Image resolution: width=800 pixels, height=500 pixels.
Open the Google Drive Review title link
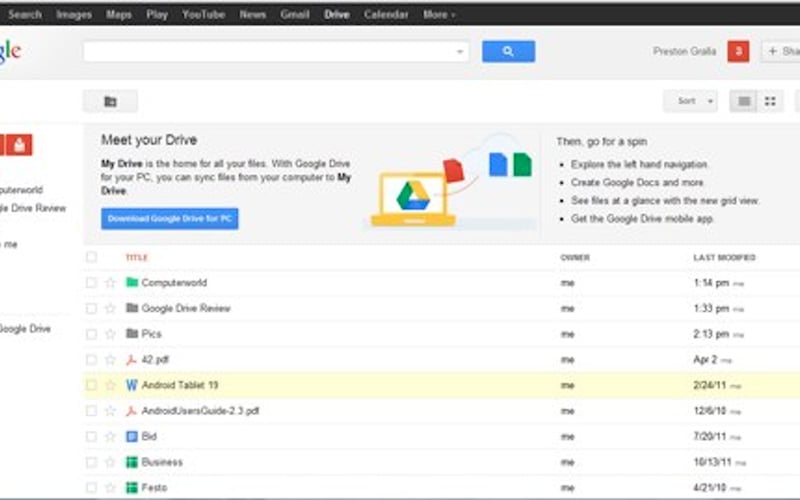[x=186, y=308]
